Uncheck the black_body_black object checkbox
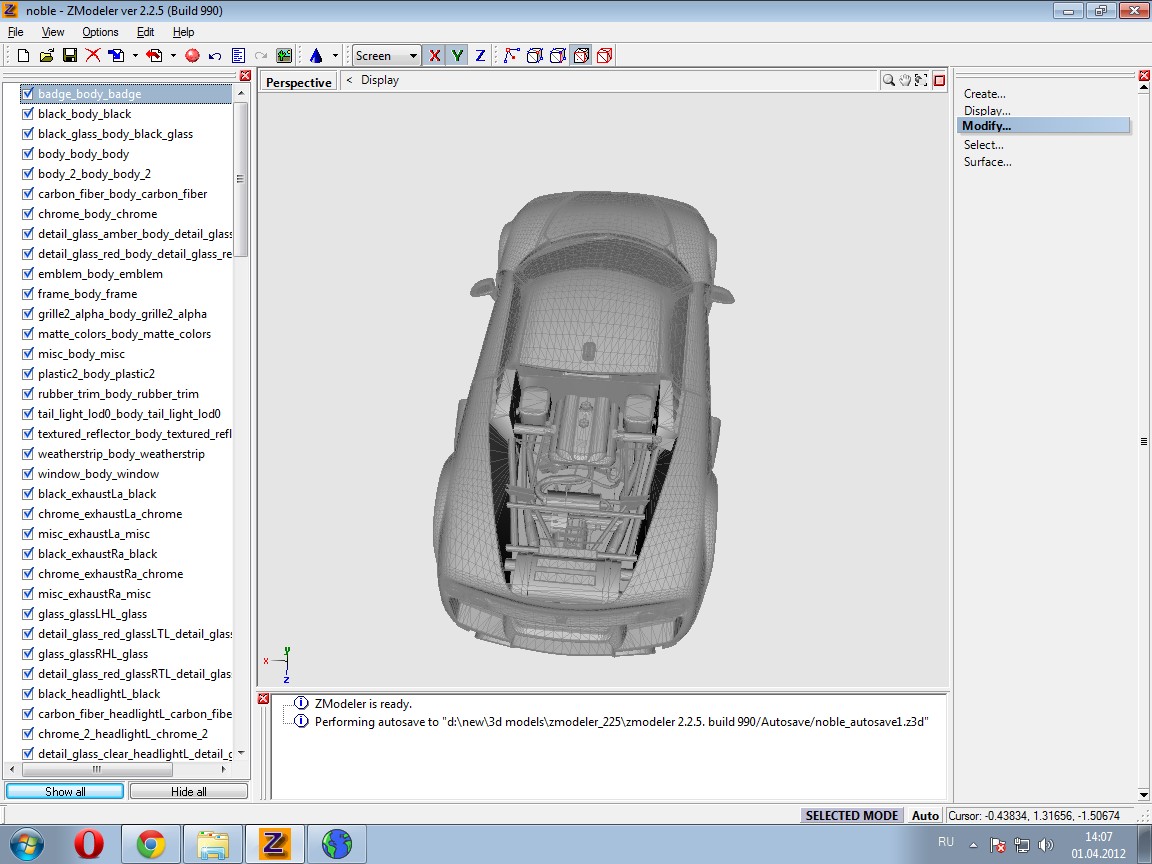The height and width of the screenshot is (864, 1152). [x=28, y=114]
